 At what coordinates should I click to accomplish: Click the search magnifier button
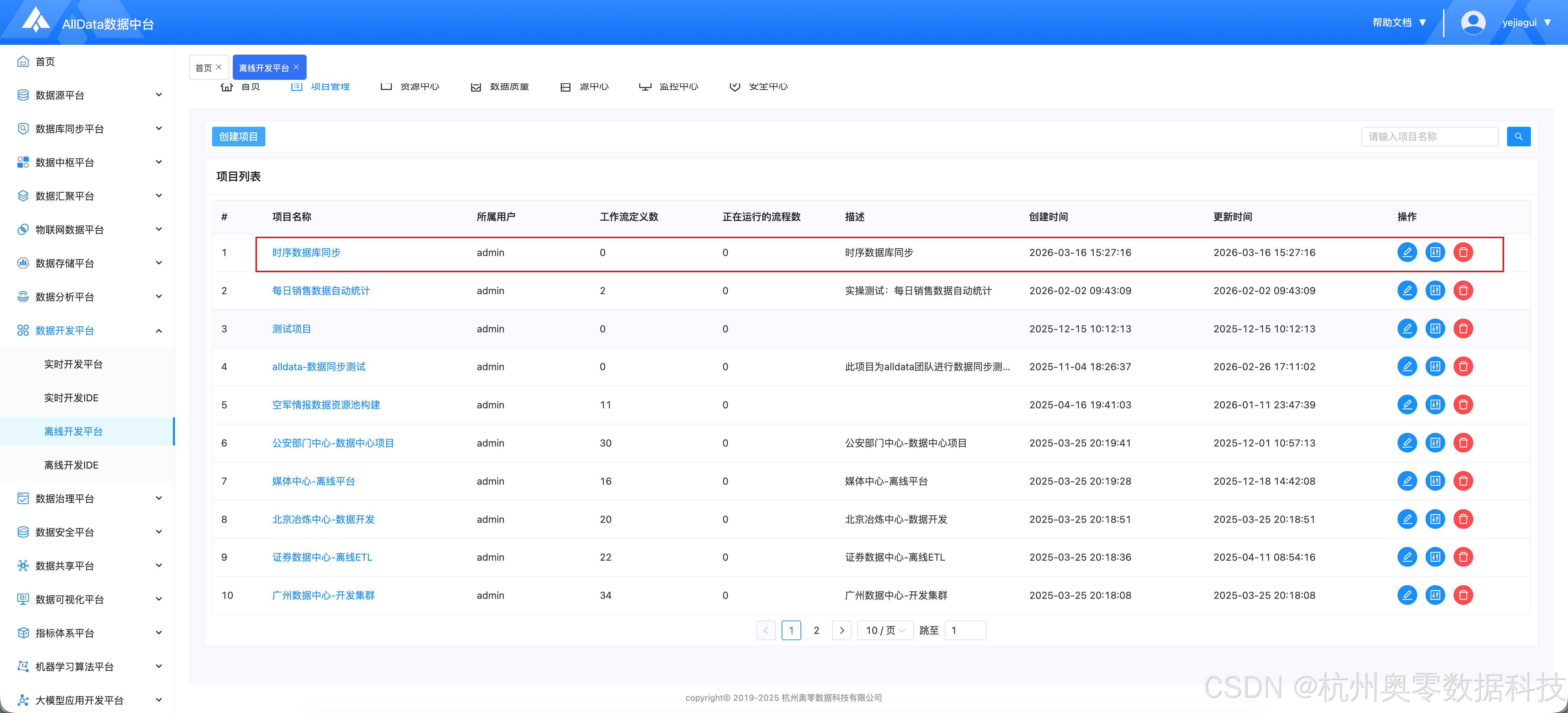[1518, 136]
